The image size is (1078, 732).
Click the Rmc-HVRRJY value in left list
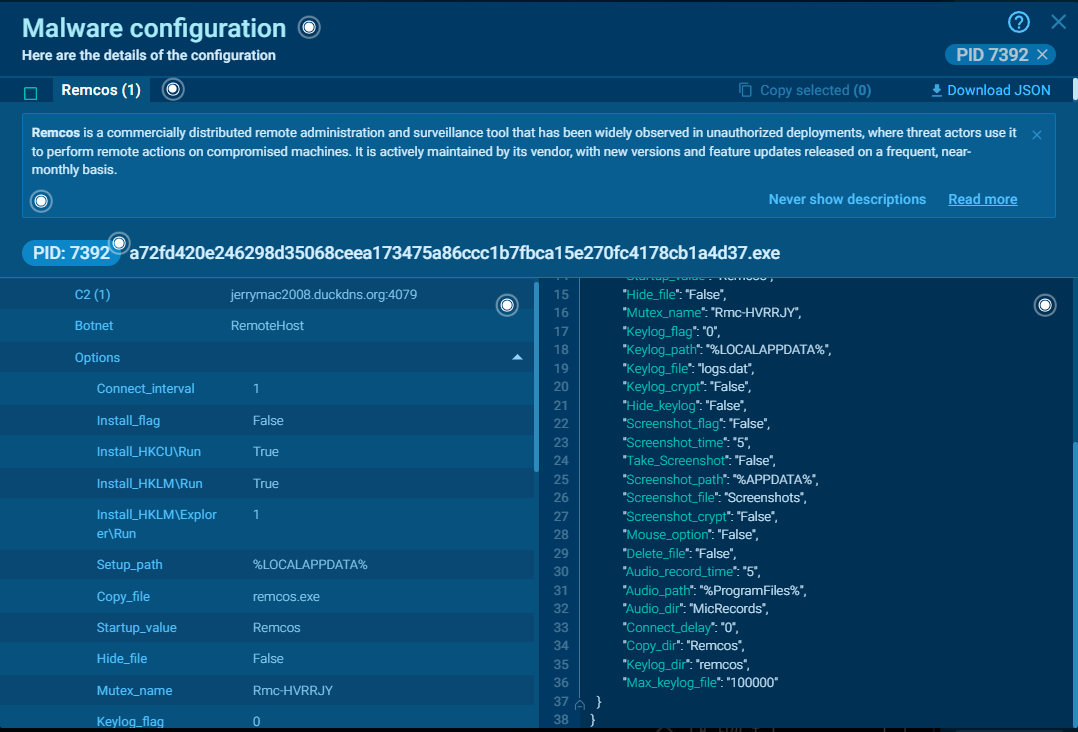coord(293,690)
